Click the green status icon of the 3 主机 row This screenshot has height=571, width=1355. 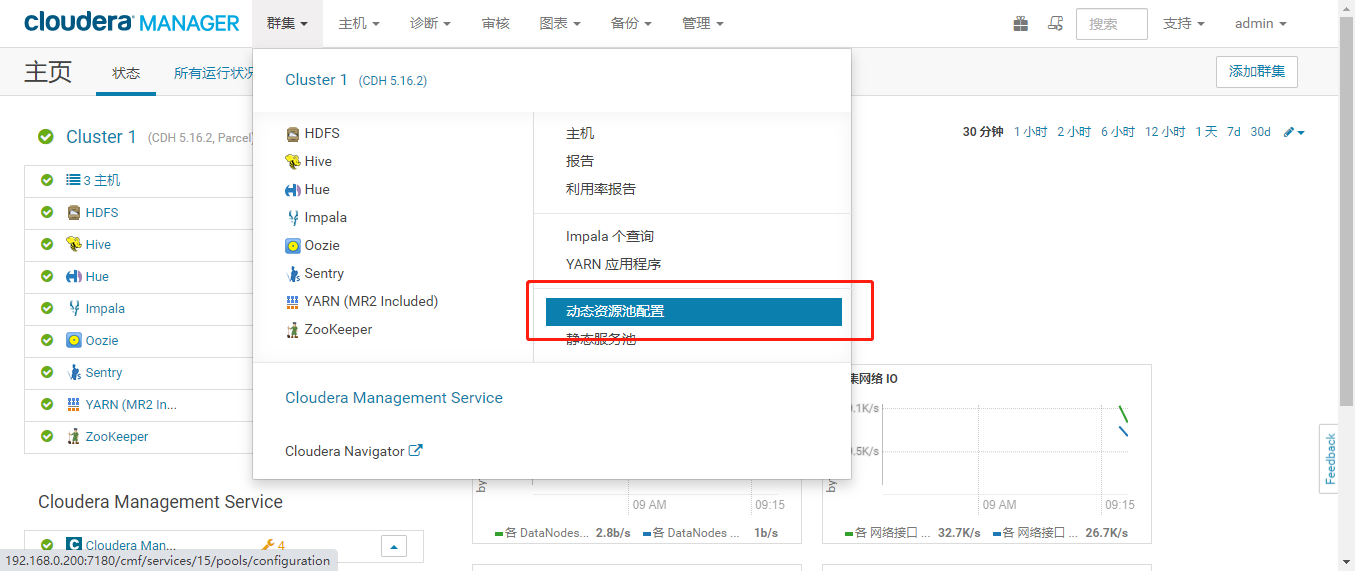46,180
